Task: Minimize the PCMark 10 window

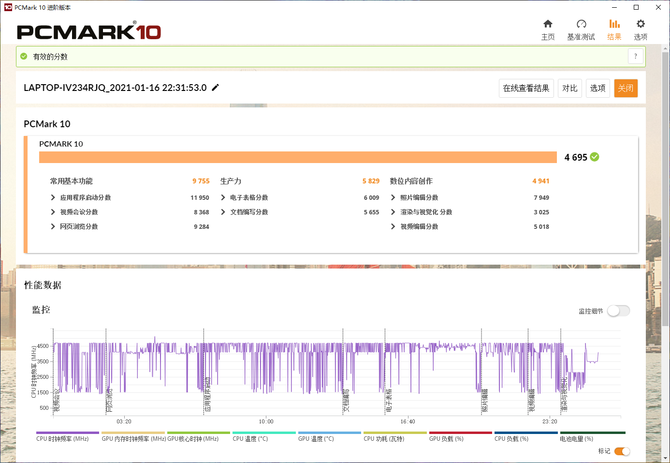Action: point(614,7)
